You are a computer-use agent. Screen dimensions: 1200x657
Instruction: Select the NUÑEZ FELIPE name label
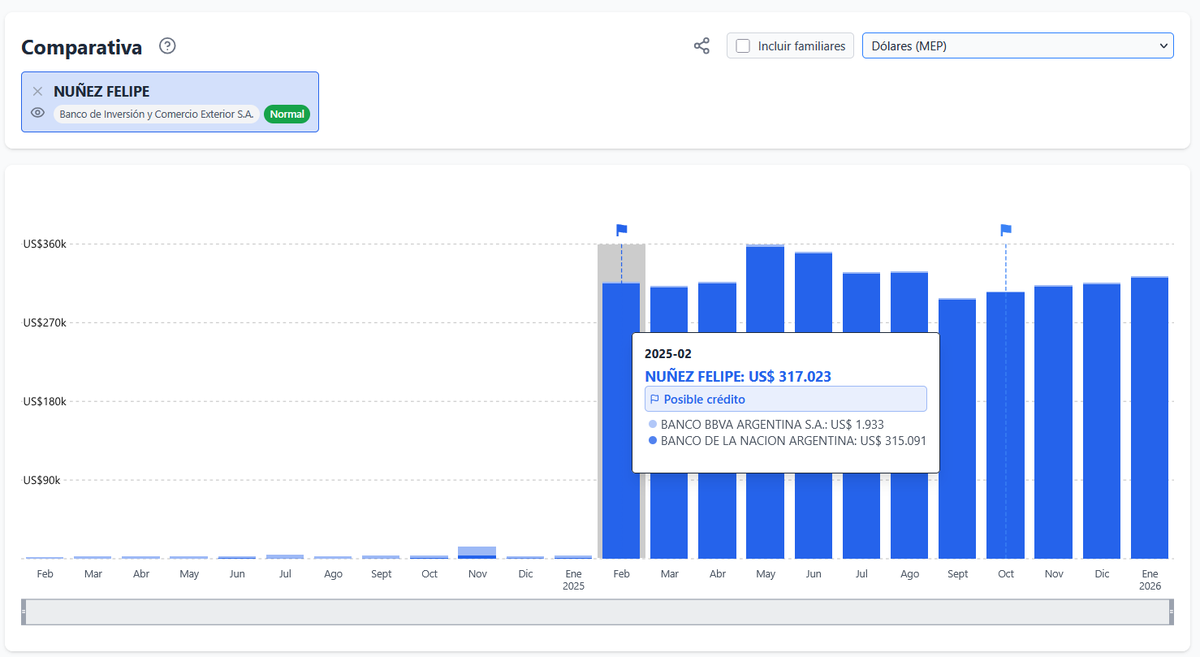point(101,91)
